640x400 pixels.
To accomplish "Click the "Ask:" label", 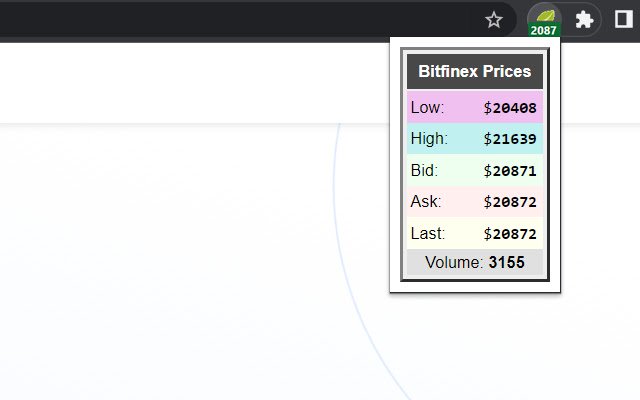I will point(426,202).
